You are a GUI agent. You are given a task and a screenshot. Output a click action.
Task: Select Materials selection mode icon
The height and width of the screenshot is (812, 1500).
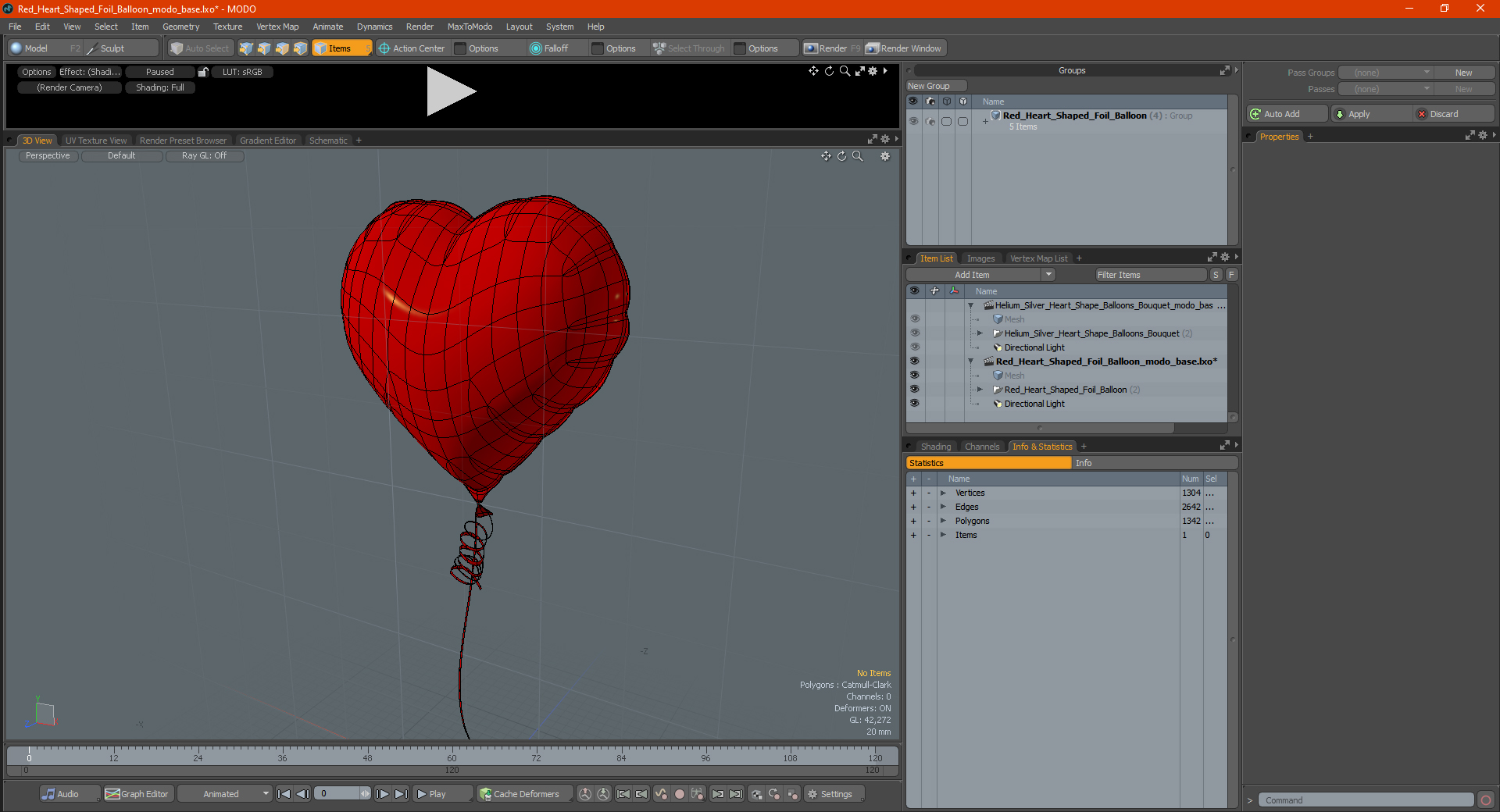click(x=300, y=48)
